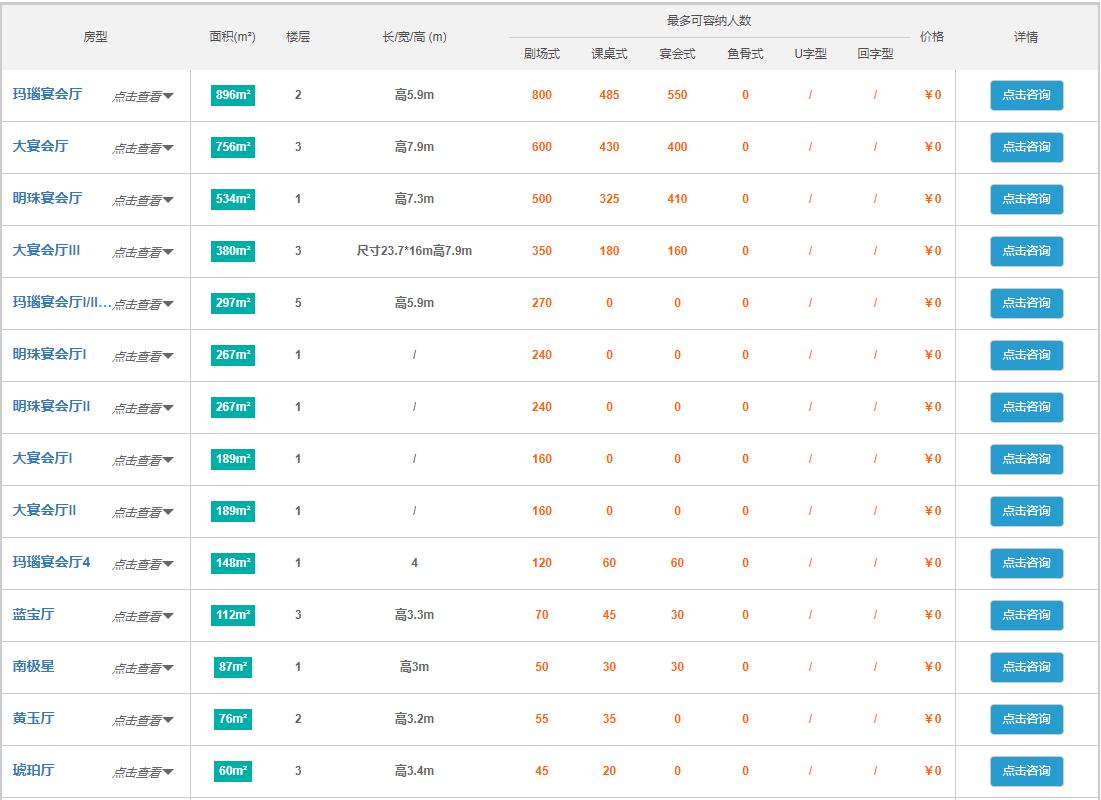Viewport: 1101px width, 800px height.
Task: Click the 详情 column header
Action: (1026, 37)
